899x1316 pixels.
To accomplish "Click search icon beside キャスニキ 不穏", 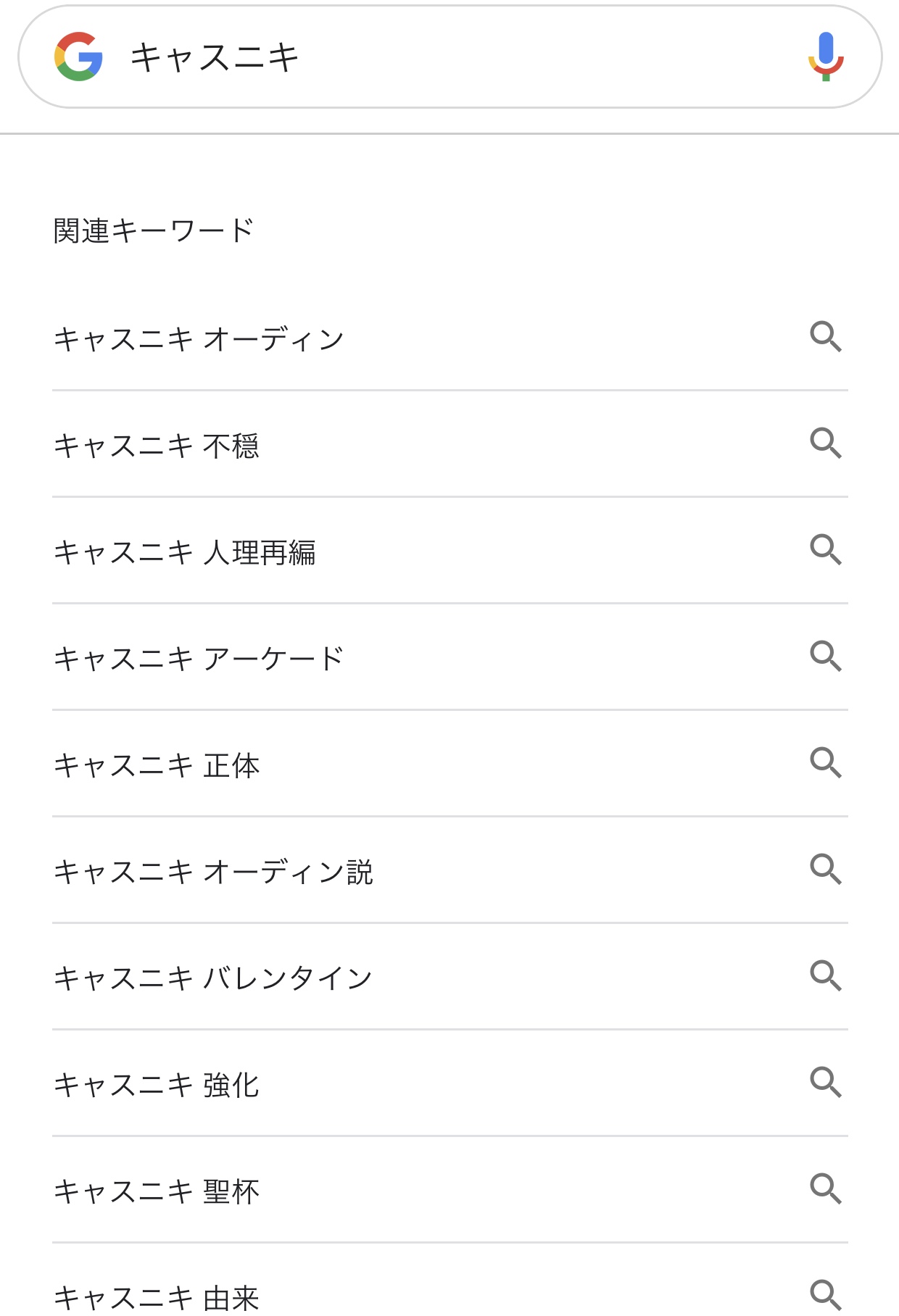I will [x=826, y=443].
